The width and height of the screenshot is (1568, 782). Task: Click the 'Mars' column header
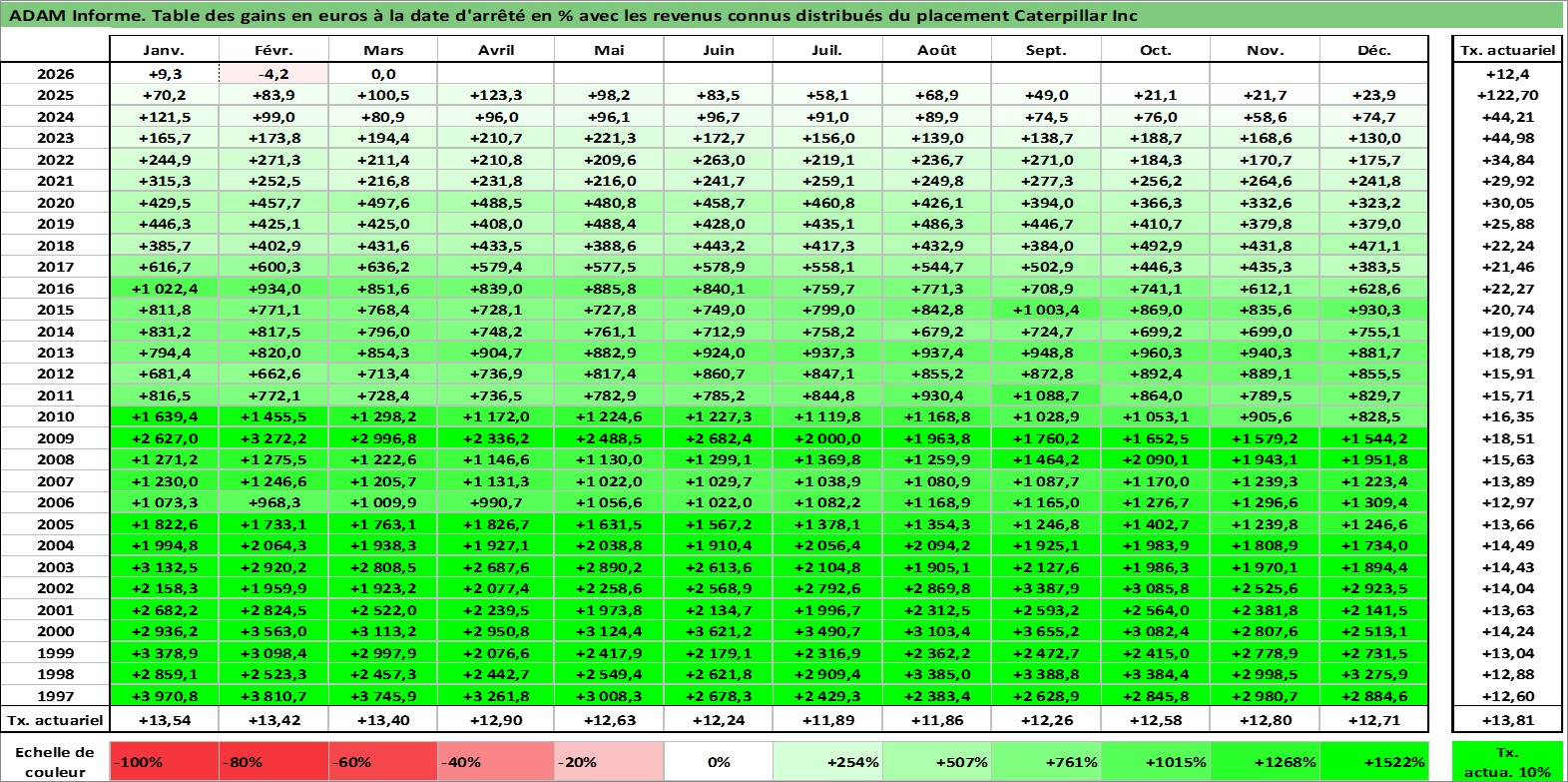click(x=383, y=50)
